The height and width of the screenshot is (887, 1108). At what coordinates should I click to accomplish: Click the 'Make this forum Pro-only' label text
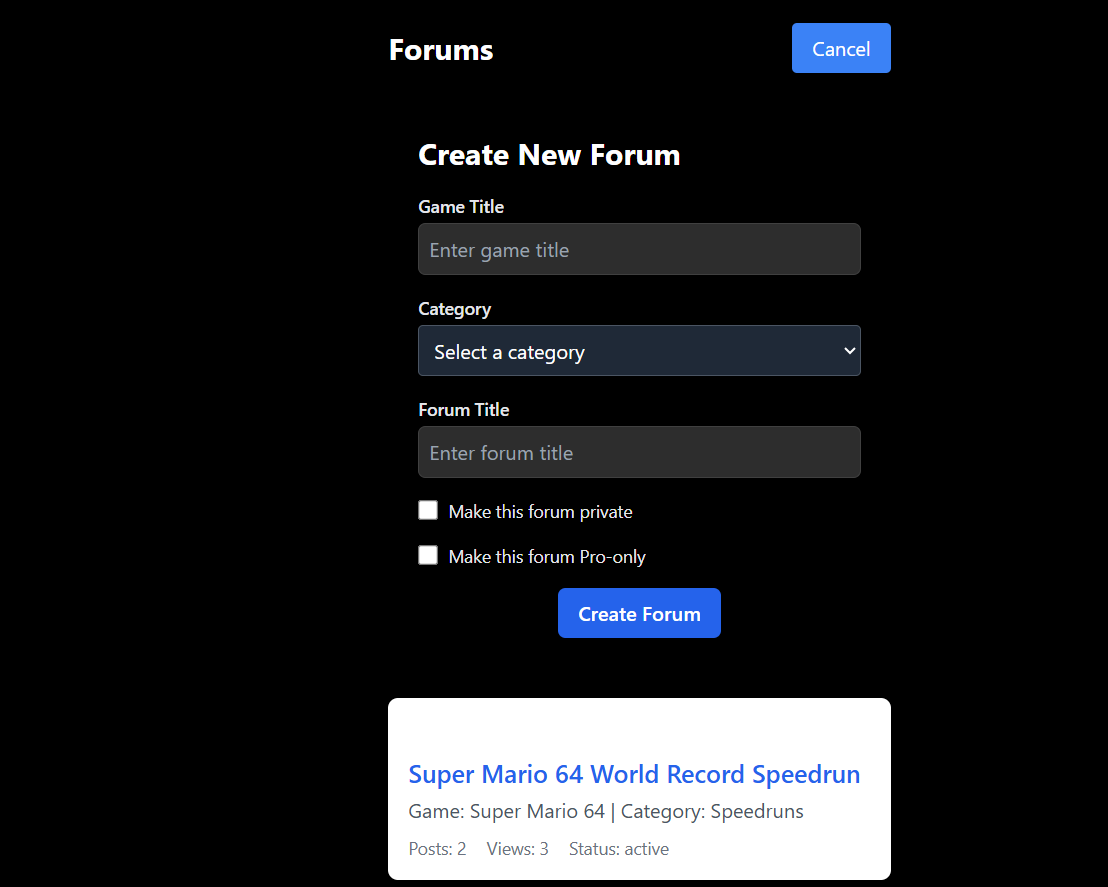tap(547, 557)
